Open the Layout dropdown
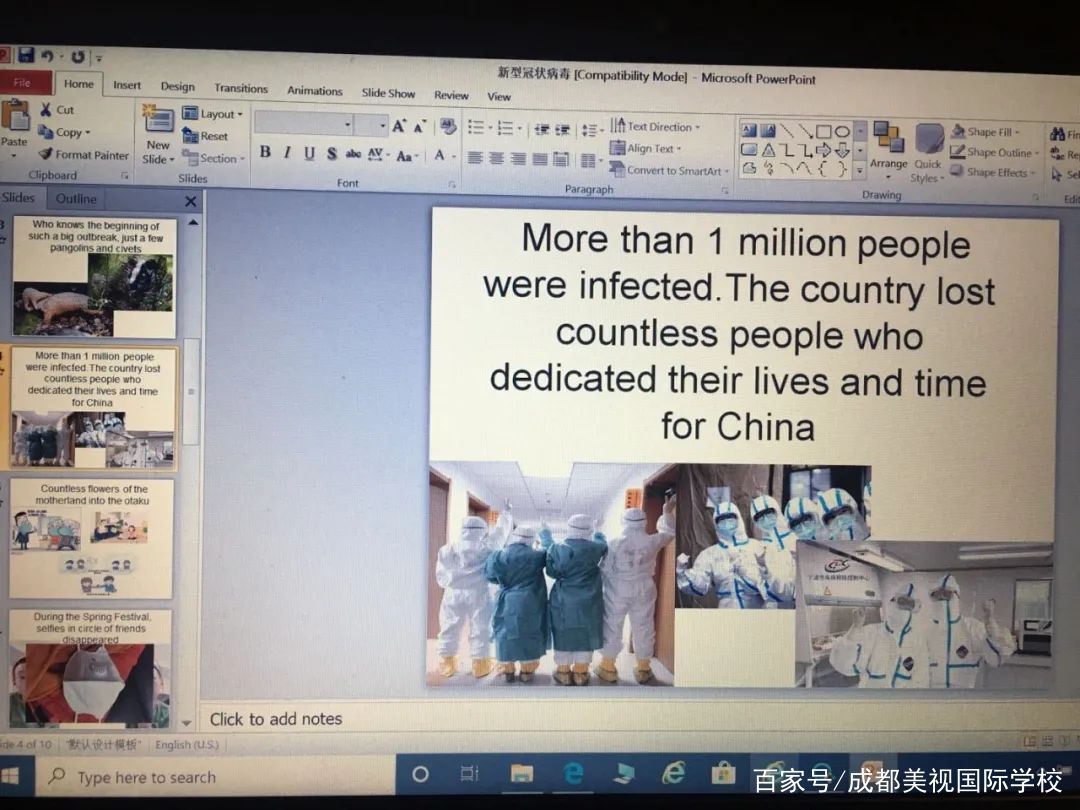Image resolution: width=1080 pixels, height=810 pixels. [x=212, y=114]
